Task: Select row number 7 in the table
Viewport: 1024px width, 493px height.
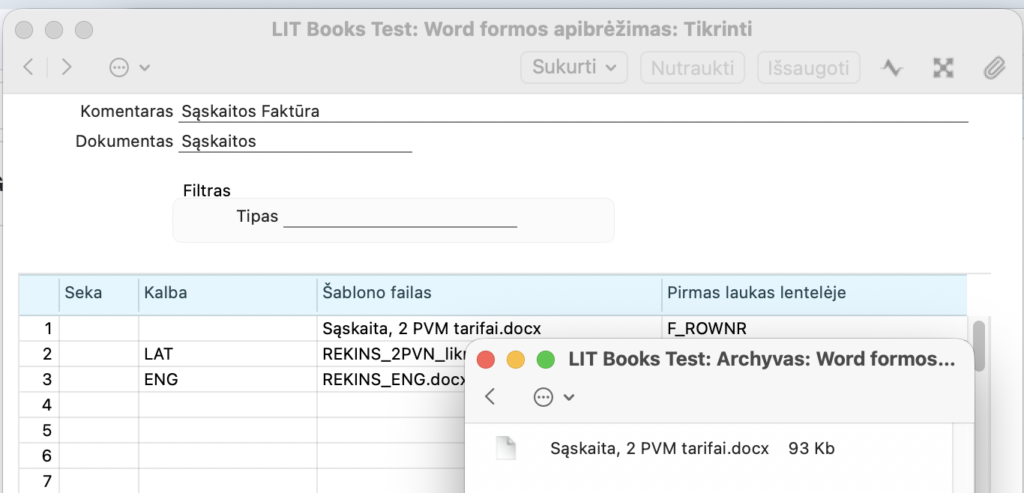Action: 39,482
